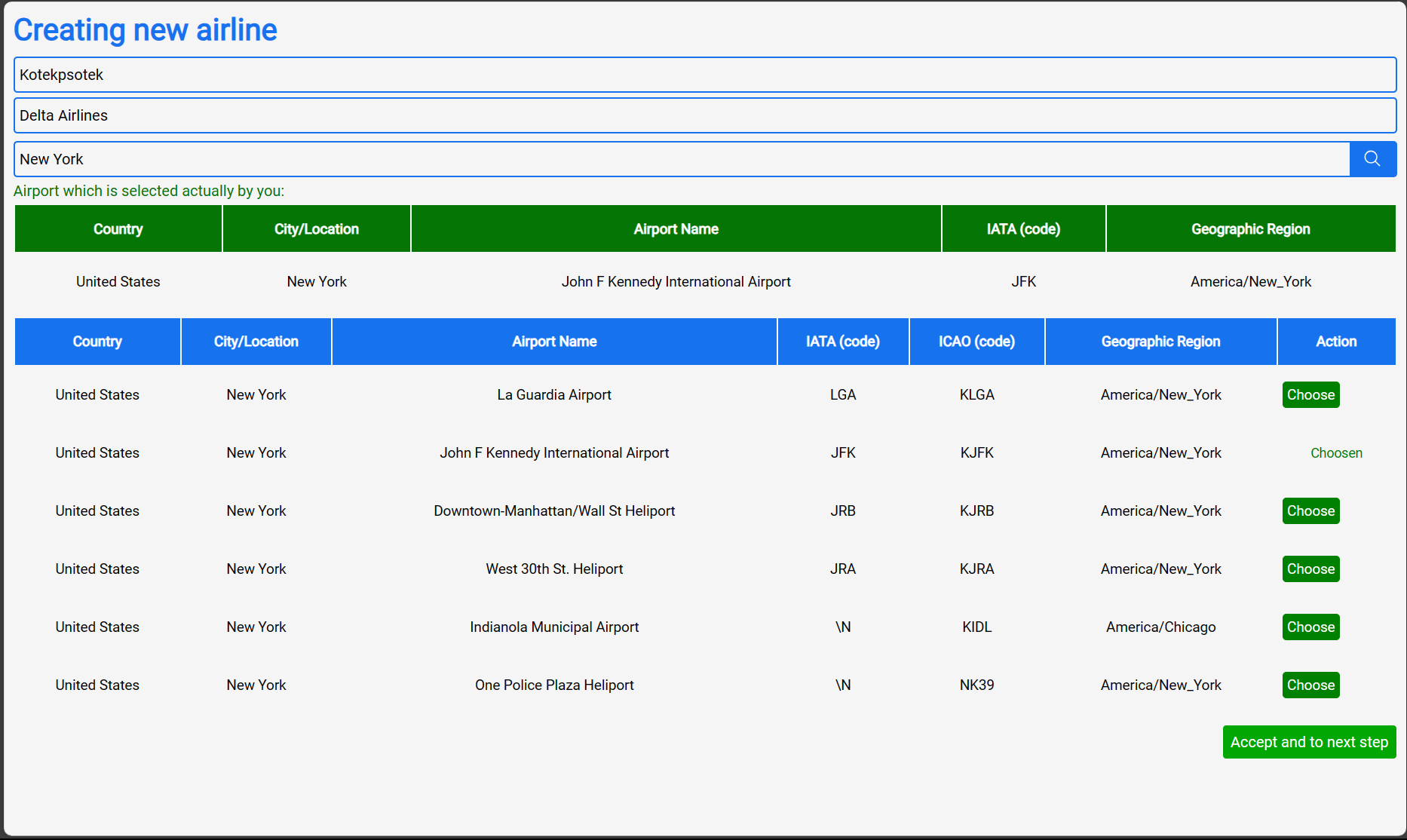Choose West 30th St. Heliport
1407x840 pixels.
click(x=1310, y=569)
